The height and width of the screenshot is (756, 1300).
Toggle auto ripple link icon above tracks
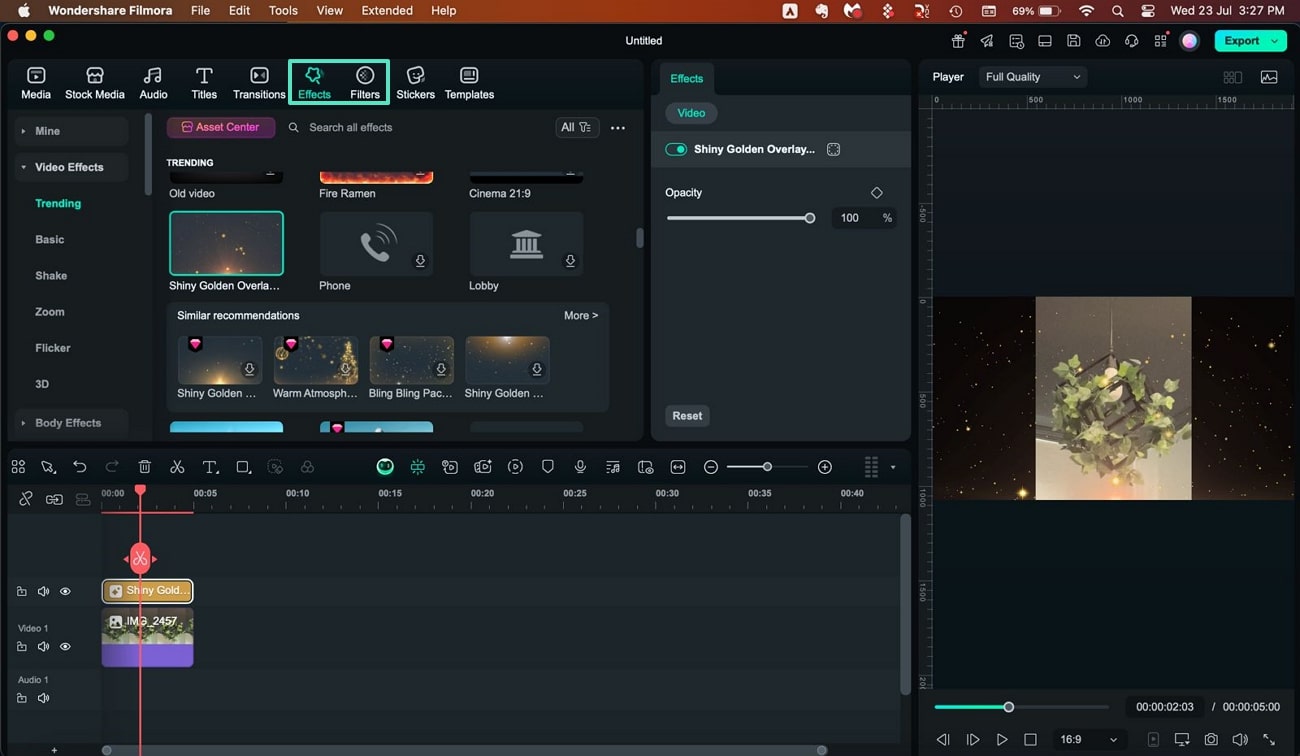[x=54, y=499]
